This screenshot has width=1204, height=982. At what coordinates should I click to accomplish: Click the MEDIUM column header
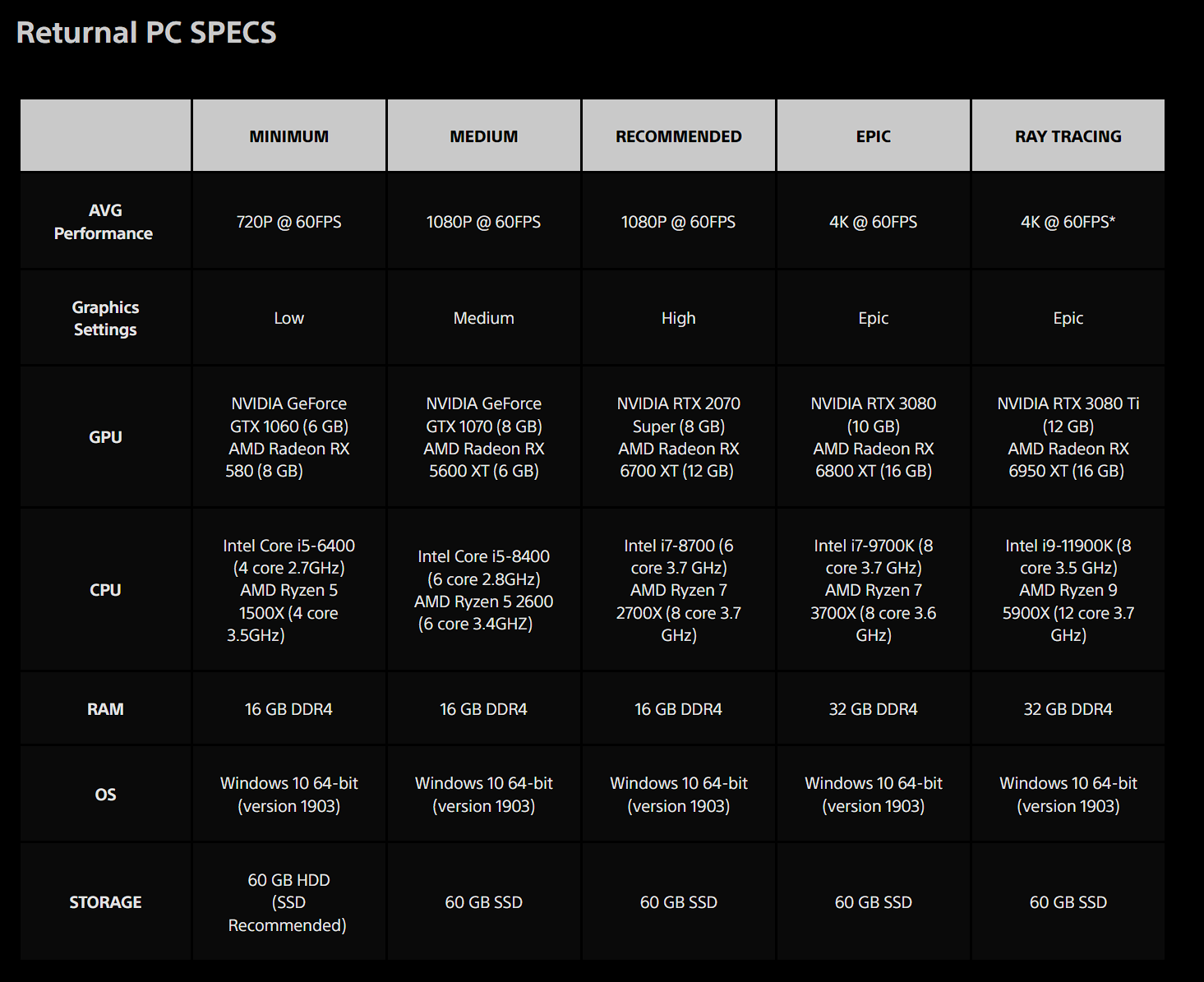(483, 136)
